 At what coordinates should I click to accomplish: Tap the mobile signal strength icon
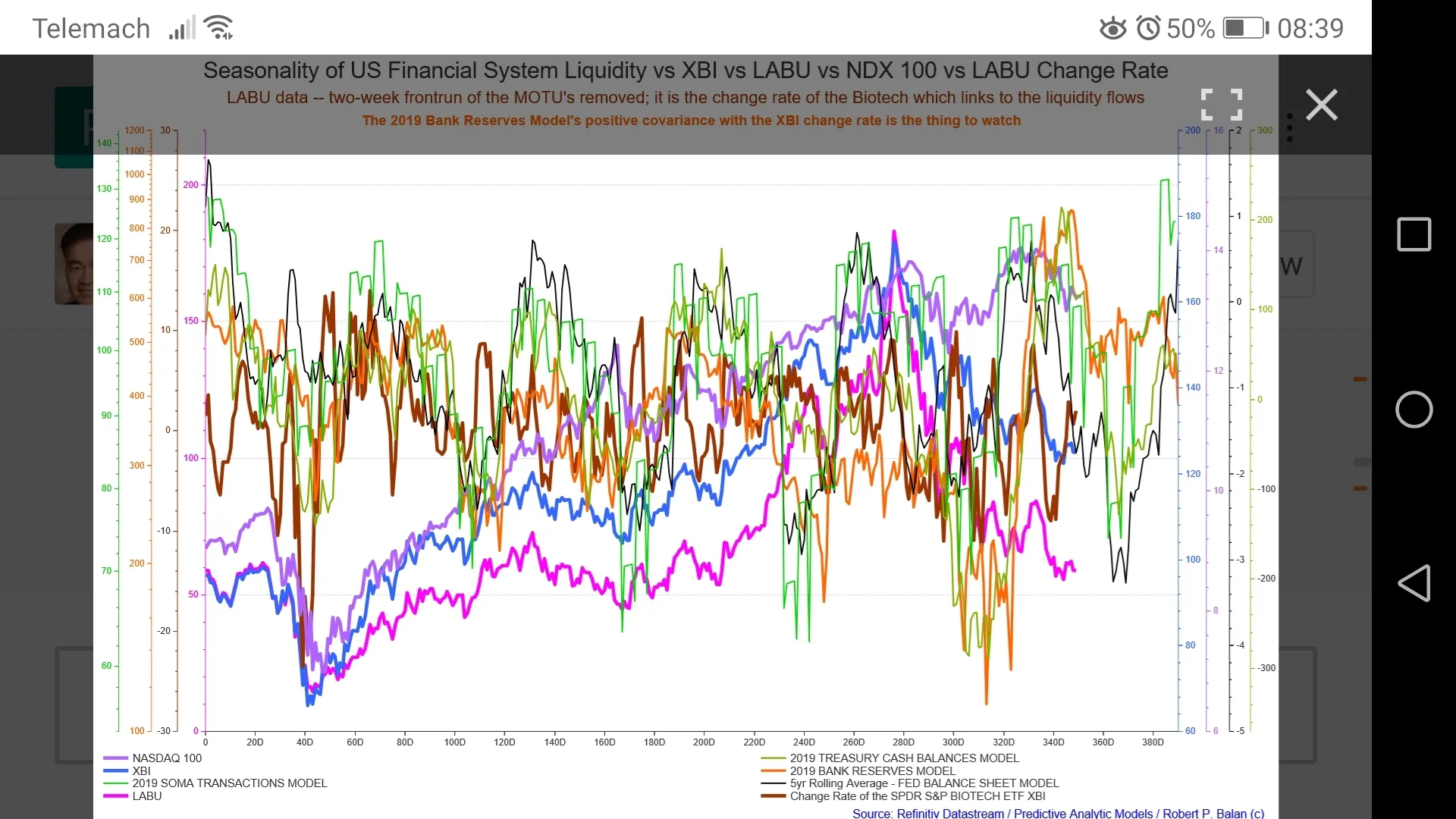tap(181, 29)
